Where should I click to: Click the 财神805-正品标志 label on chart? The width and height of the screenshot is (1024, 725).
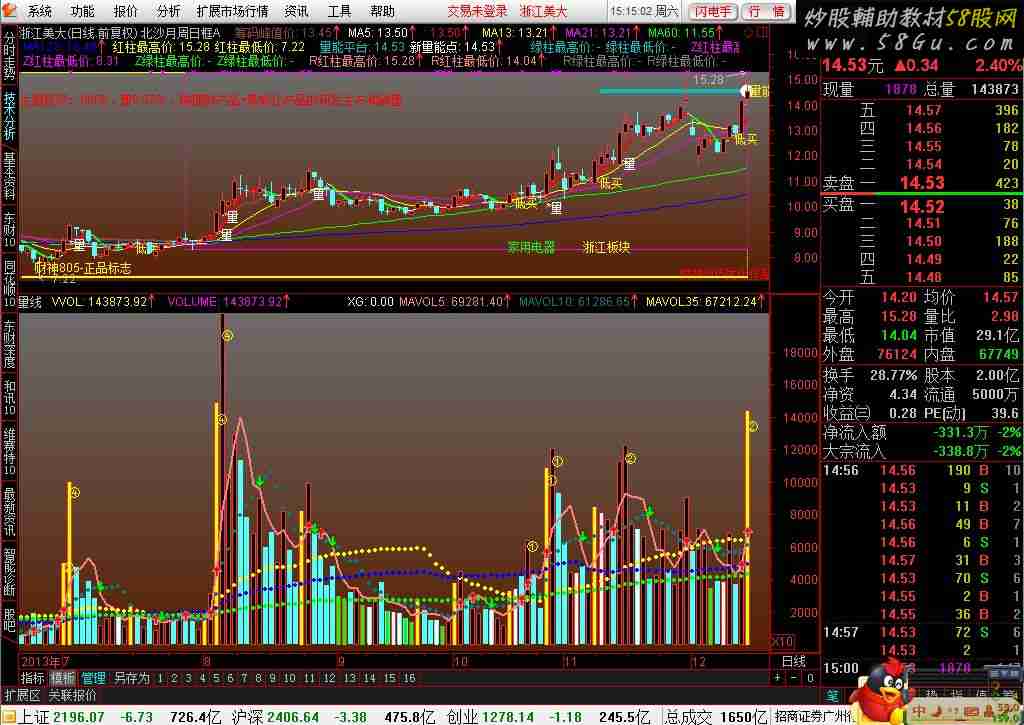coord(82,268)
